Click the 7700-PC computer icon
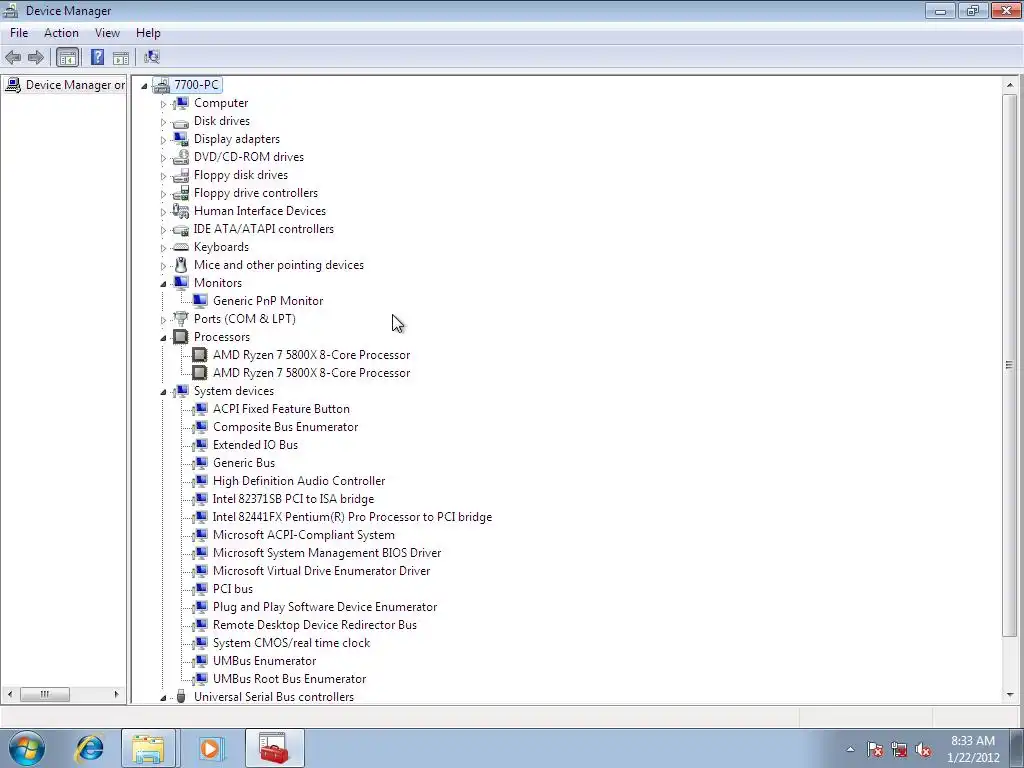 click(x=161, y=85)
